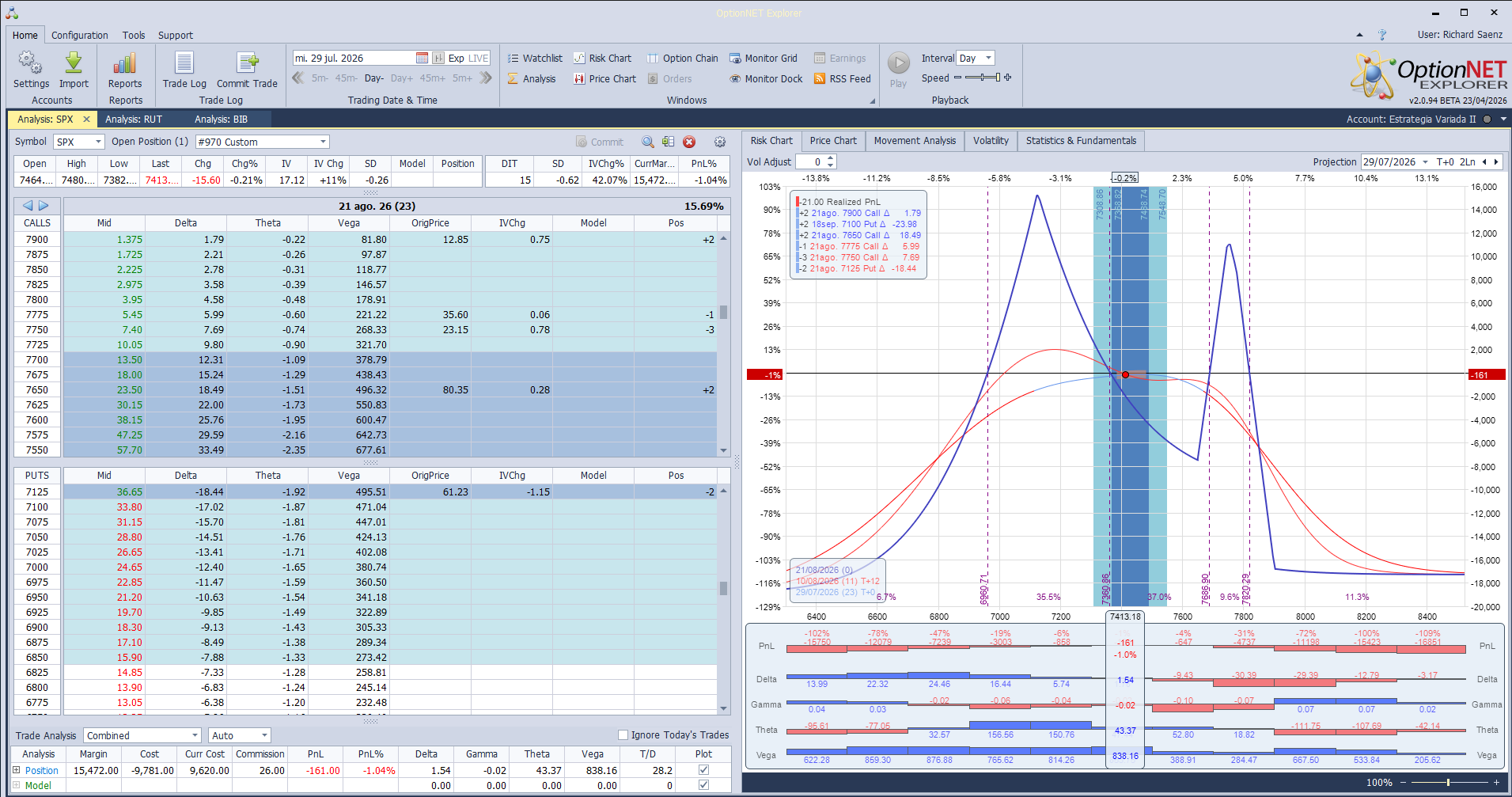1512x797 pixels.
Task: Adjust the zoom slider at bottom right
Action: [x=1448, y=782]
